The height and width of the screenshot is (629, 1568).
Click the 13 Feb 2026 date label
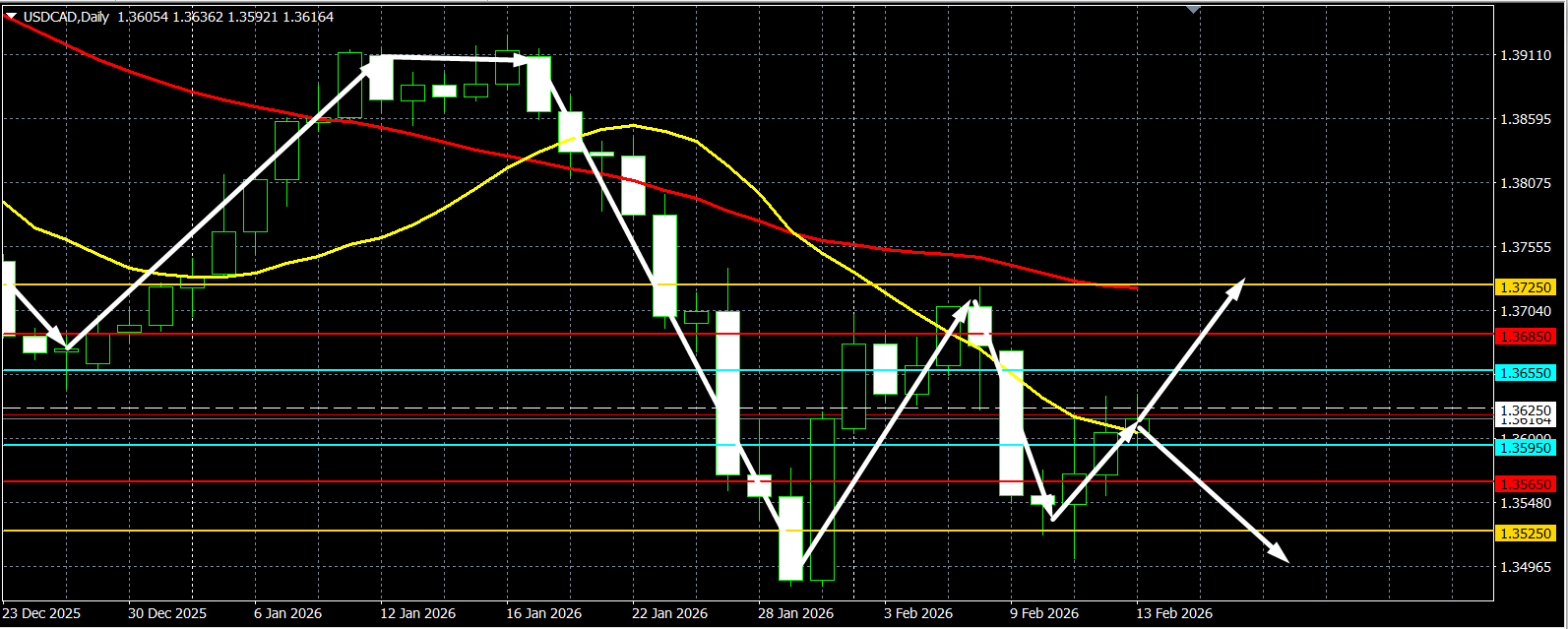[x=1173, y=613]
